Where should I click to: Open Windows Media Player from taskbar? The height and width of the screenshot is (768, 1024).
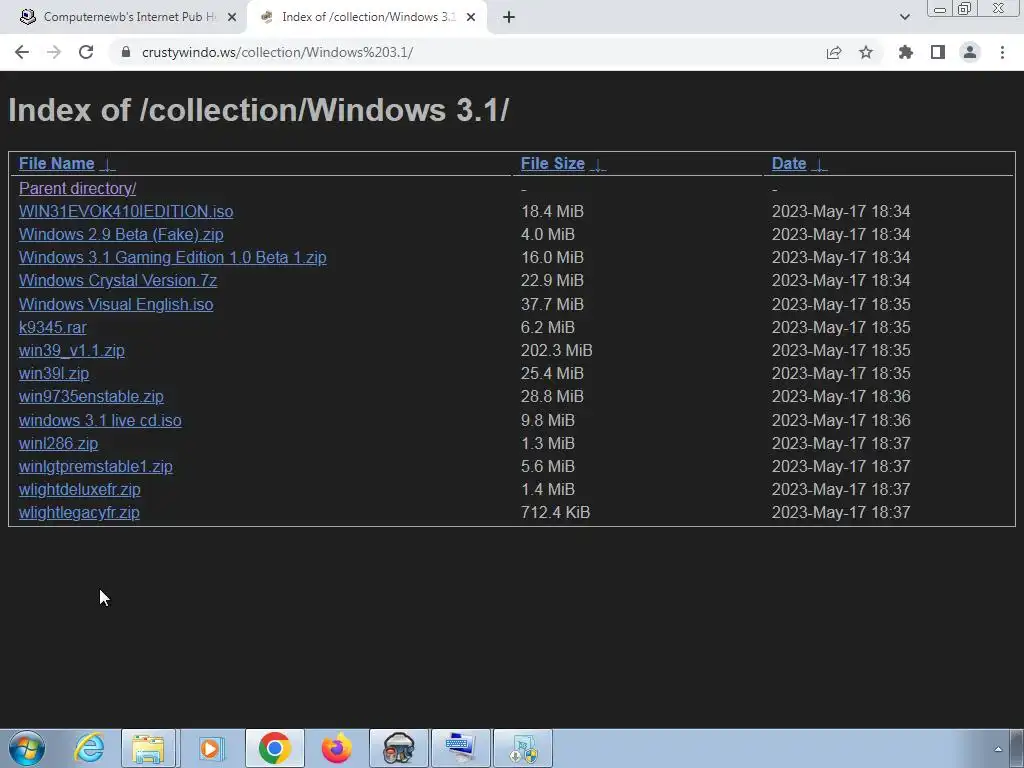point(210,748)
